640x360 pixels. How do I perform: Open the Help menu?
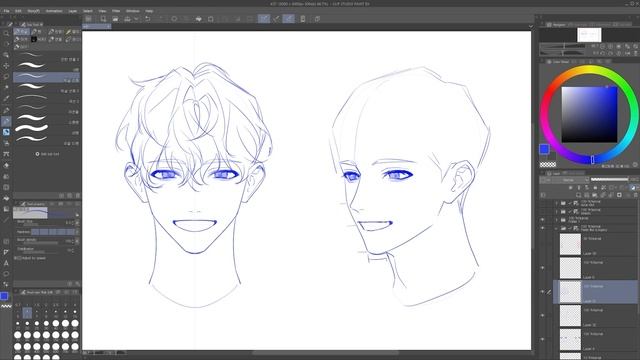pos(149,11)
